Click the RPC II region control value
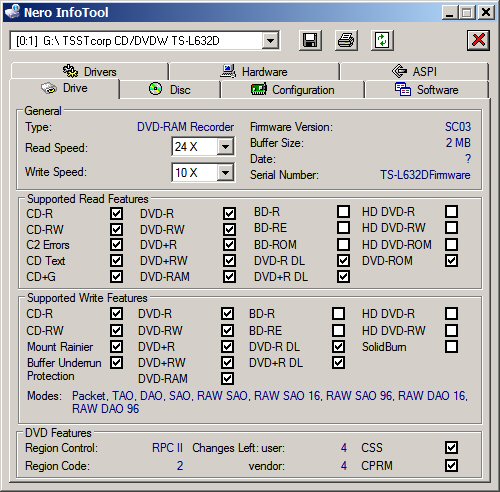 pos(167,448)
